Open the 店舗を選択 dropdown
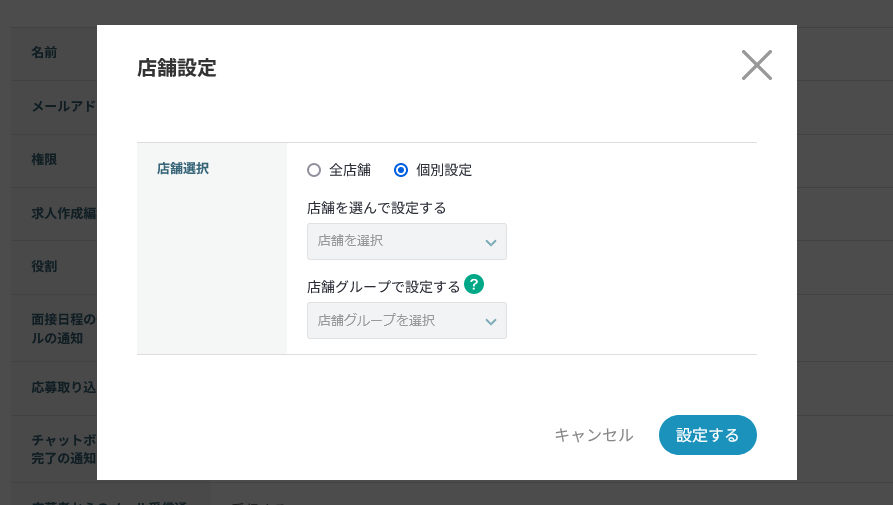Image resolution: width=893 pixels, height=505 pixels. [x=406, y=241]
